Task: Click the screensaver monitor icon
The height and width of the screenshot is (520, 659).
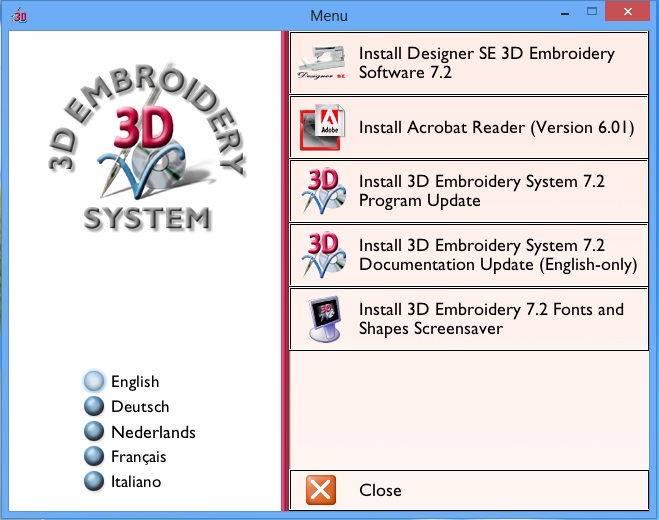Action: point(324,319)
